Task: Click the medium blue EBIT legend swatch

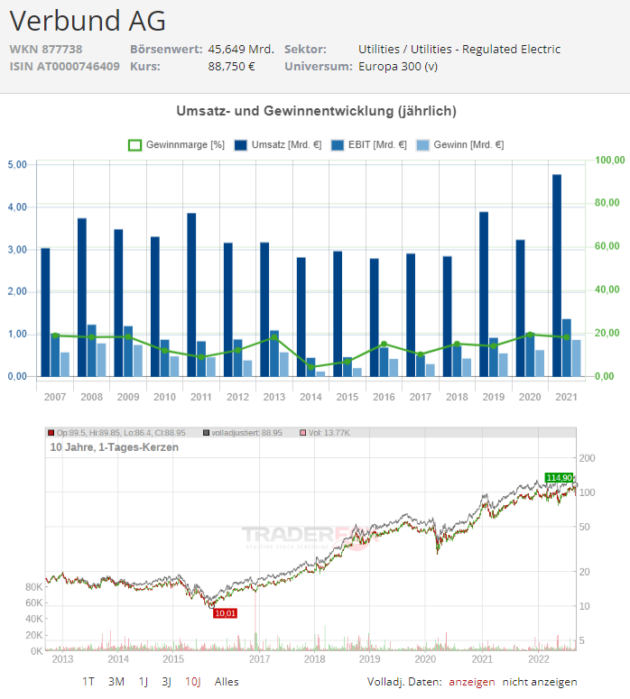Action: click(338, 145)
